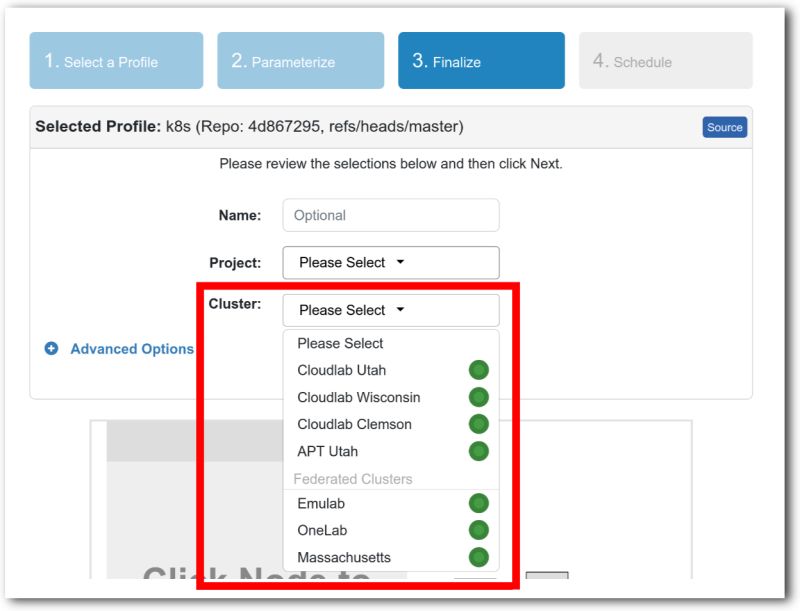Click the 'Federated Clusters' group header
The image size is (800, 611).
(353, 479)
